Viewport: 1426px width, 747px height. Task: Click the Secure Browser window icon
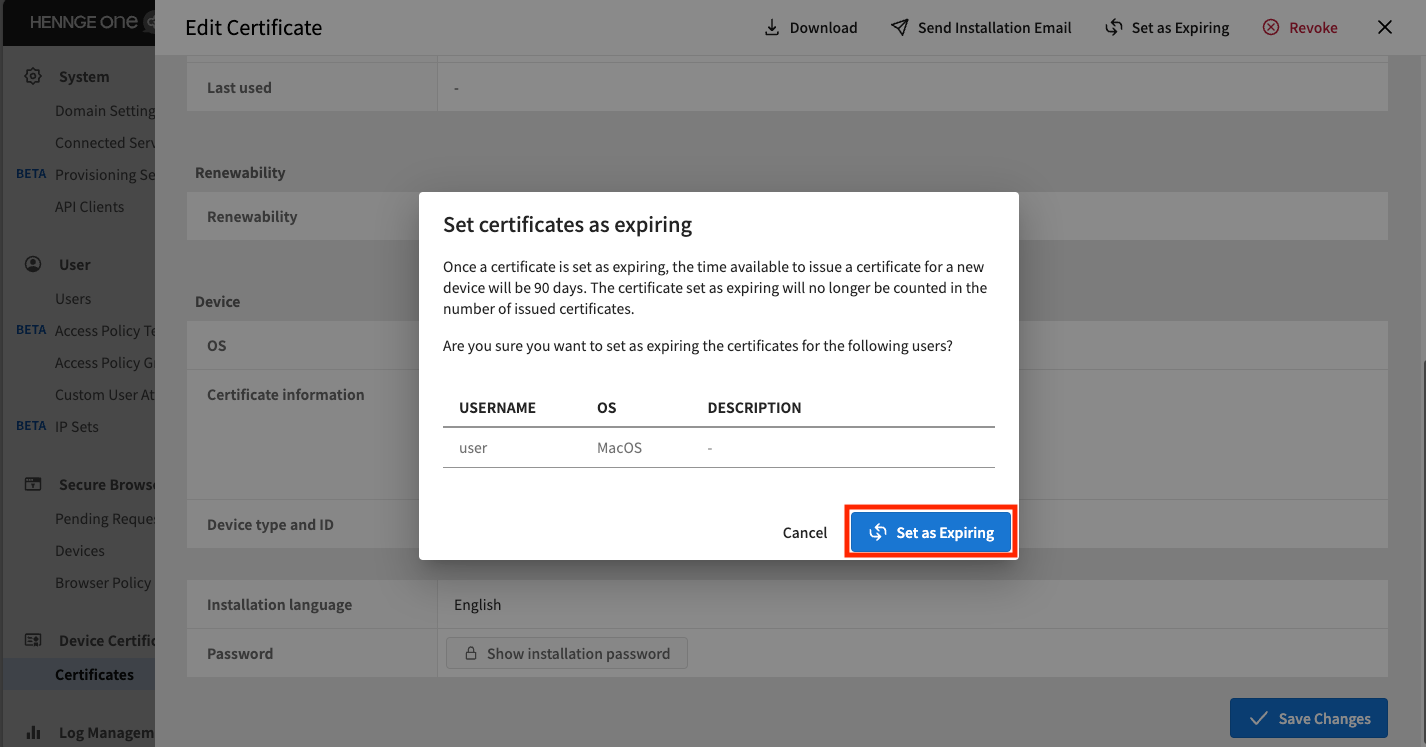(33, 485)
